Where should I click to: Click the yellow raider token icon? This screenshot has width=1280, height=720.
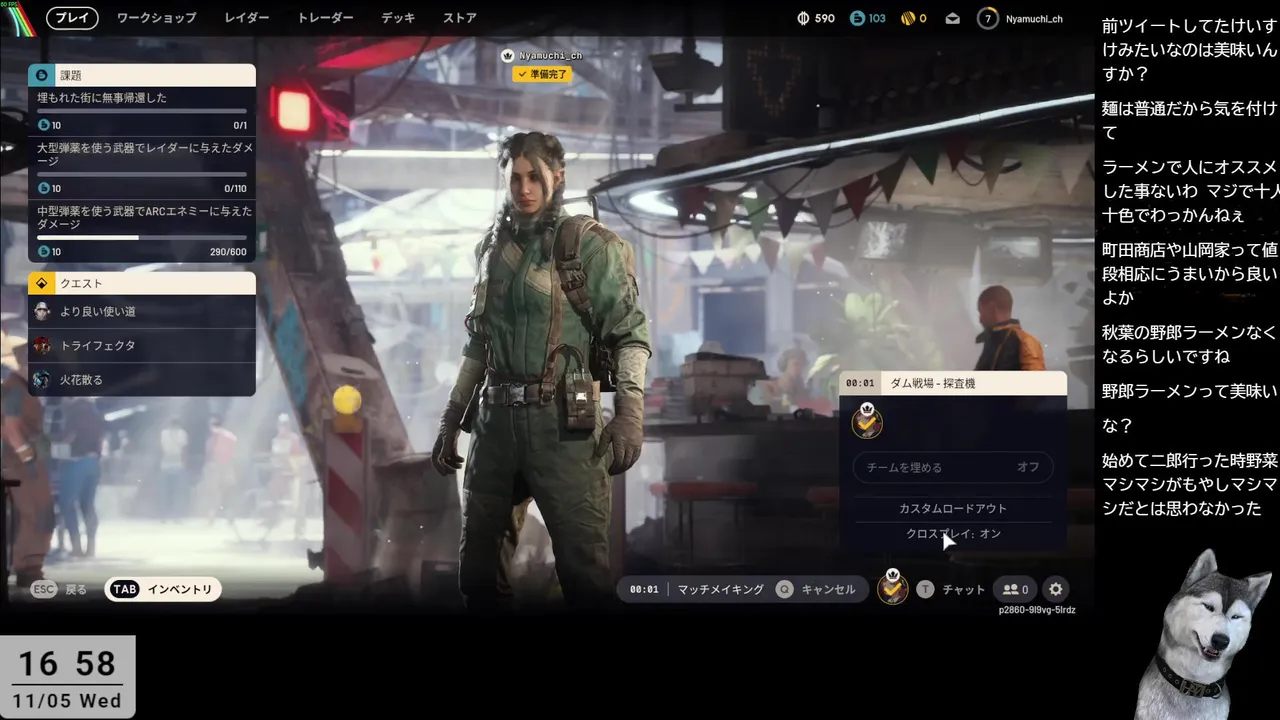908,18
